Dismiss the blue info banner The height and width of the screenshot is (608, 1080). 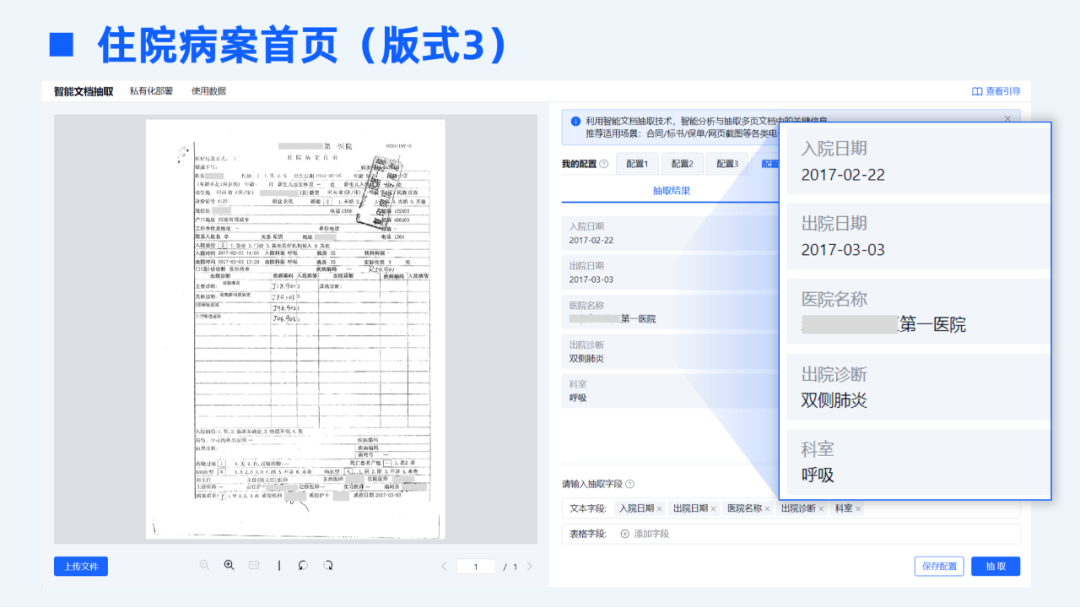point(1008,119)
